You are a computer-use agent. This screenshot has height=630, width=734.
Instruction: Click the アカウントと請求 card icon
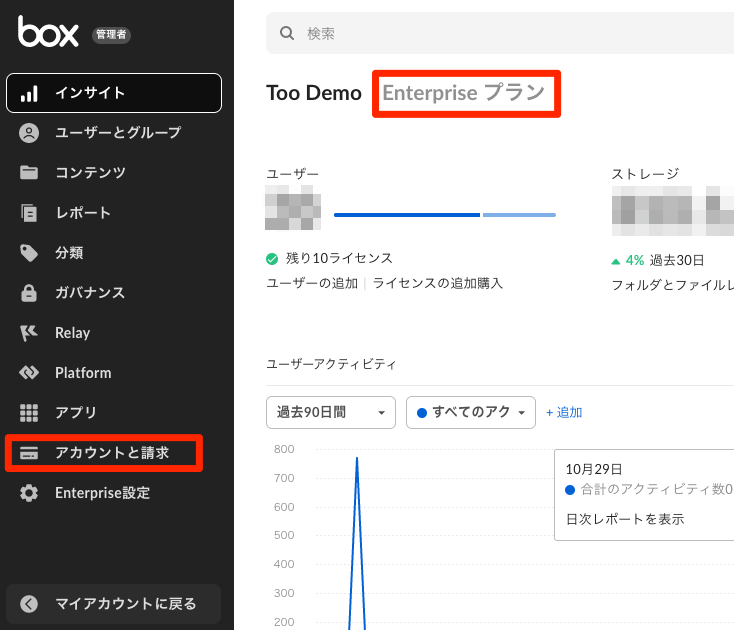[x=29, y=453]
